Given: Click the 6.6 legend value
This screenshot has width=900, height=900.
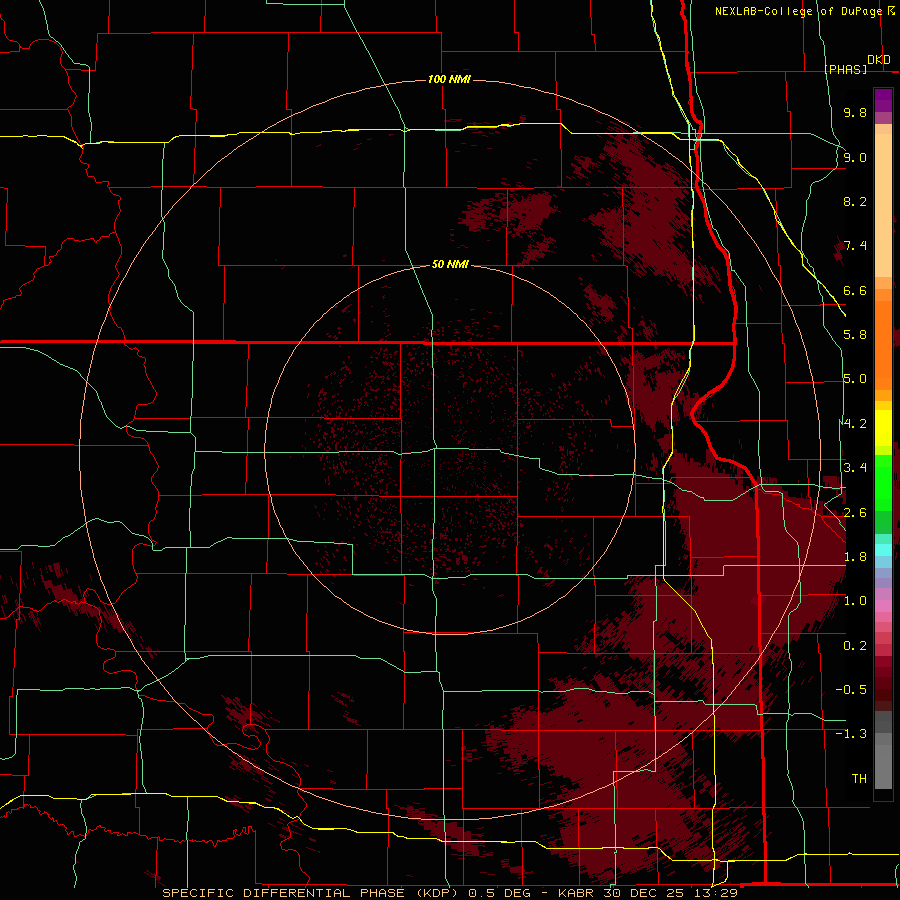Looking at the screenshot, I should tap(855, 290).
